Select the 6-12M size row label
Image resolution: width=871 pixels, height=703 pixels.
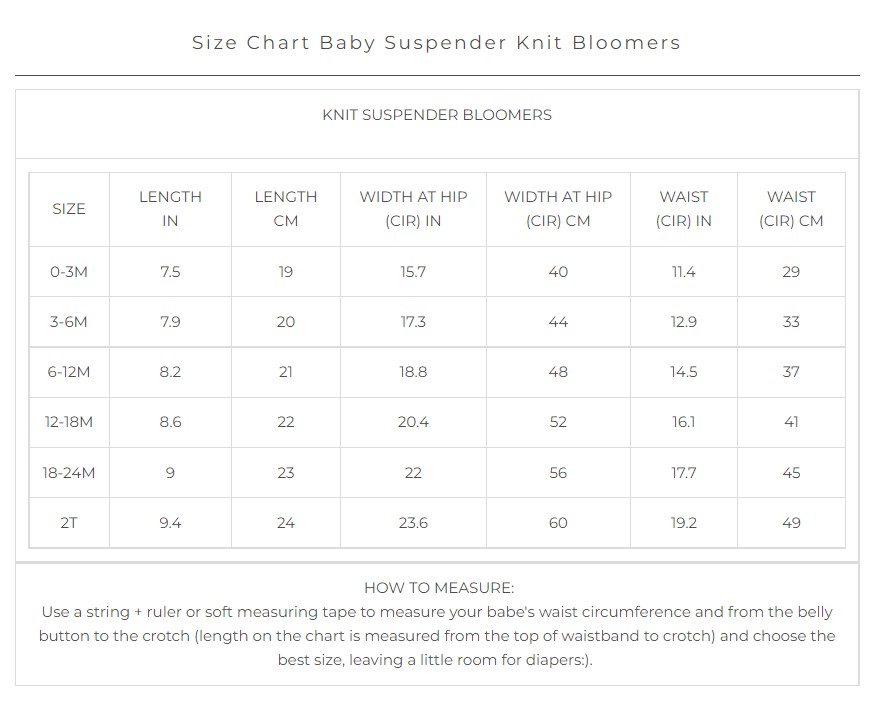69,371
